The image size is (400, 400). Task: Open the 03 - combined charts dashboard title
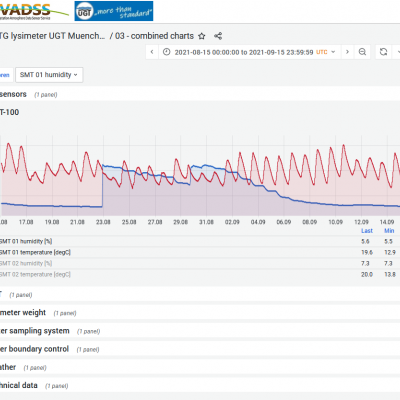tap(154, 36)
